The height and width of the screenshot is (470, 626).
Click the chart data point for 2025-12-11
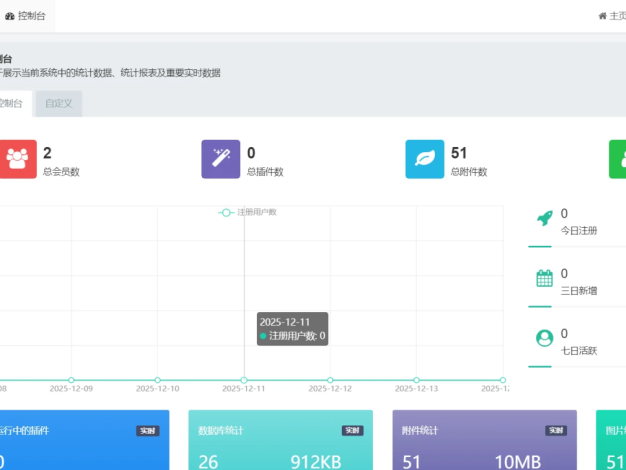[244, 380]
